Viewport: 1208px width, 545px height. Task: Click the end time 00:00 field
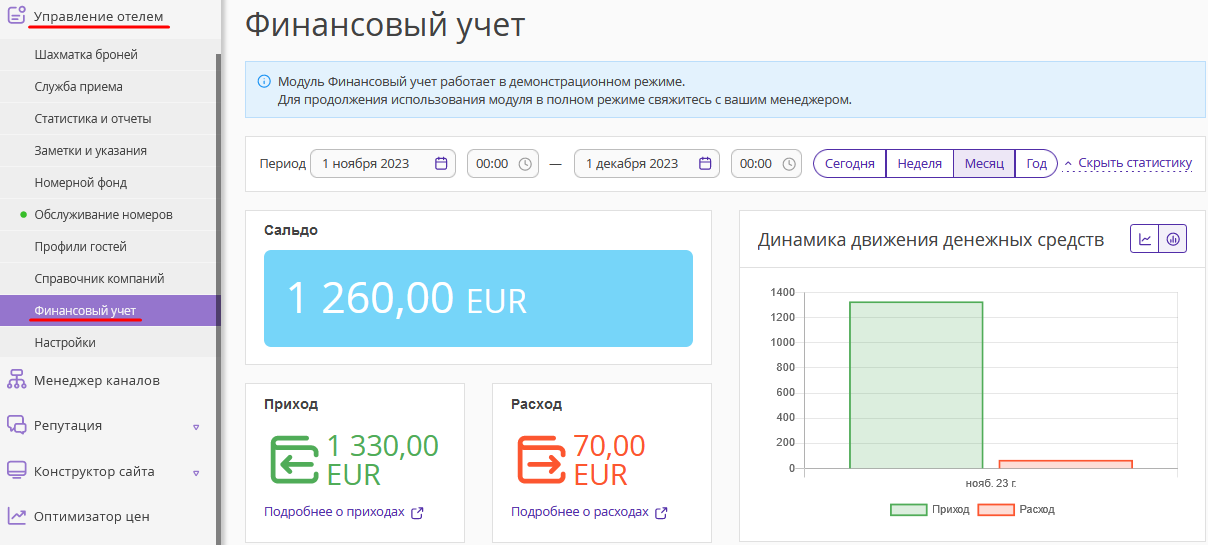click(x=766, y=164)
